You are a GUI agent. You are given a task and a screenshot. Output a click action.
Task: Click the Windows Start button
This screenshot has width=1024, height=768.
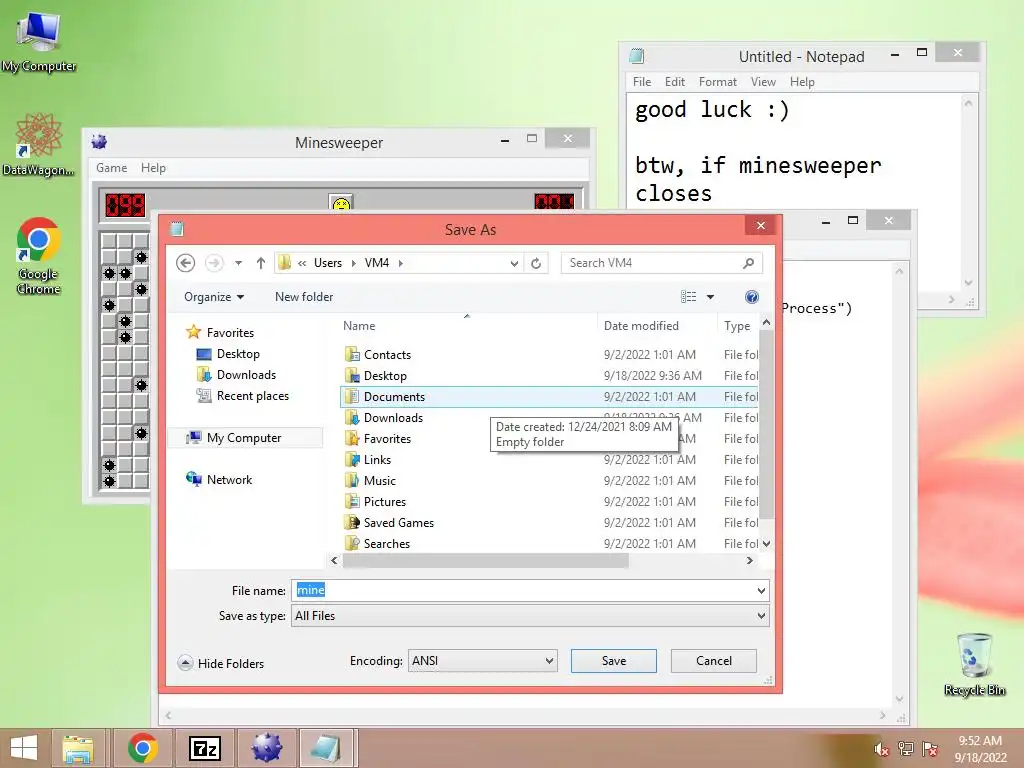24,748
